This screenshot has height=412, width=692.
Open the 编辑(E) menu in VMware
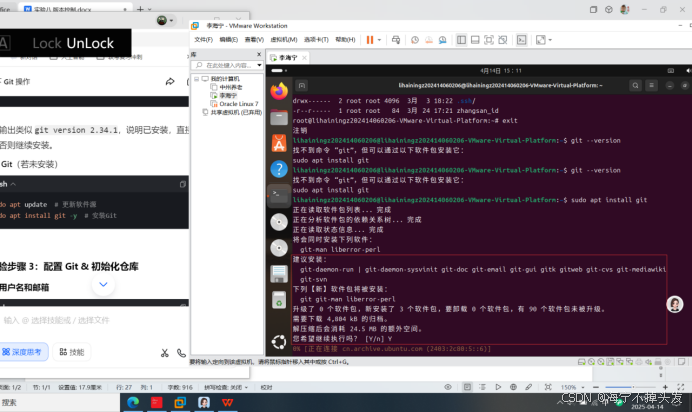229,40
